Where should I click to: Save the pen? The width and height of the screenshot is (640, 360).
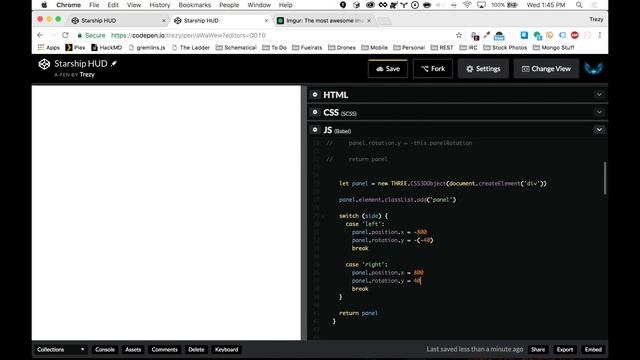(388, 69)
